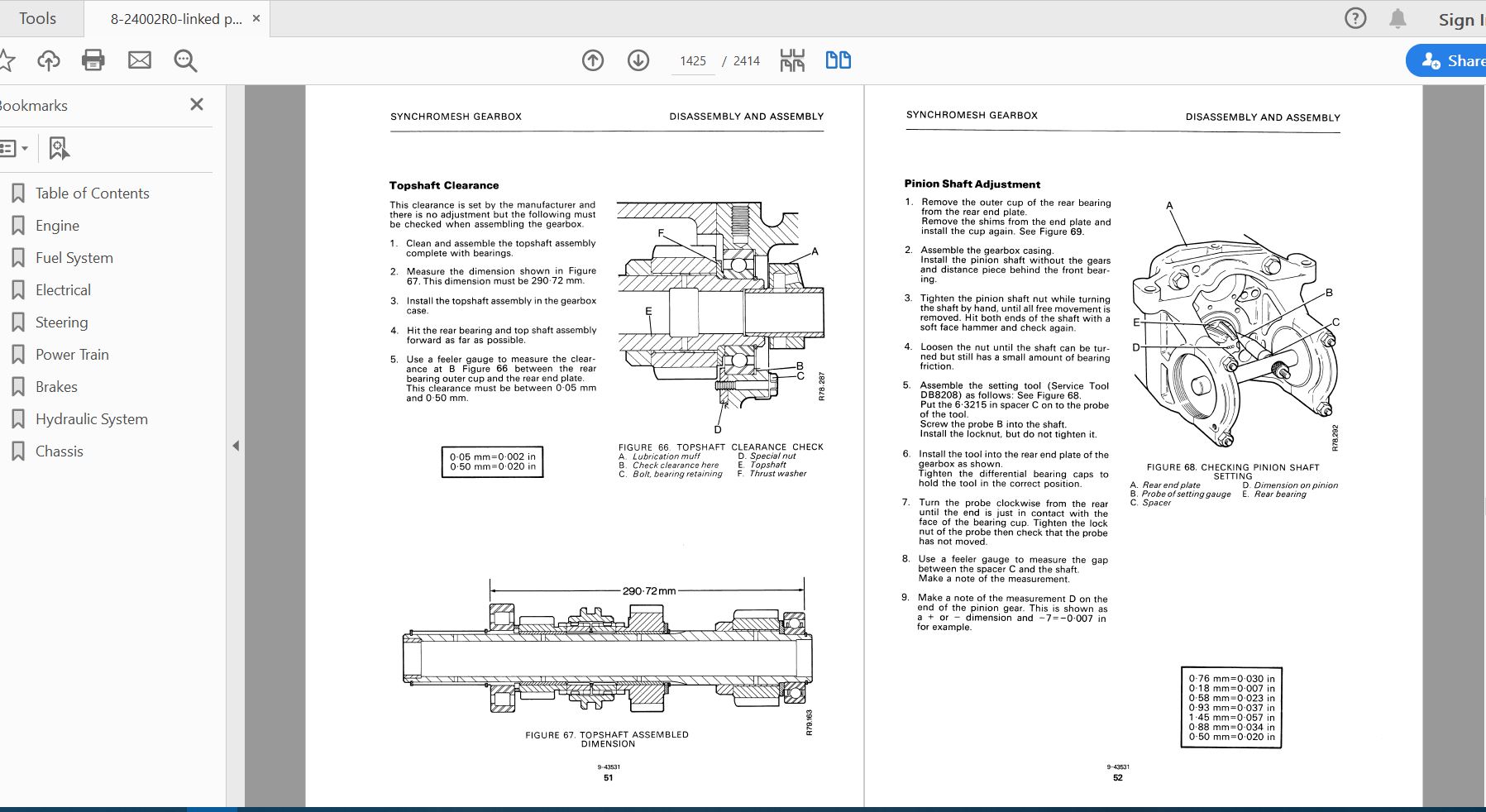Jump to Power Train bookmark
This screenshot has height=812, width=1486.
point(72,355)
